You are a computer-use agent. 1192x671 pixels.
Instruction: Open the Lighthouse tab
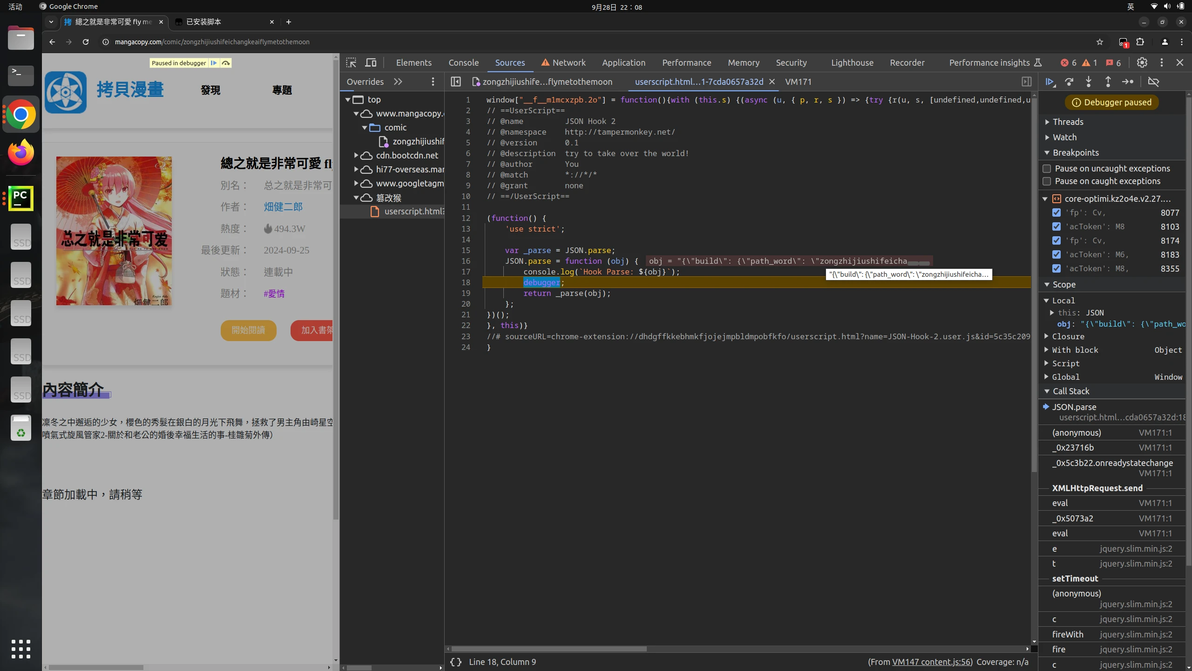pyautogui.click(x=852, y=62)
